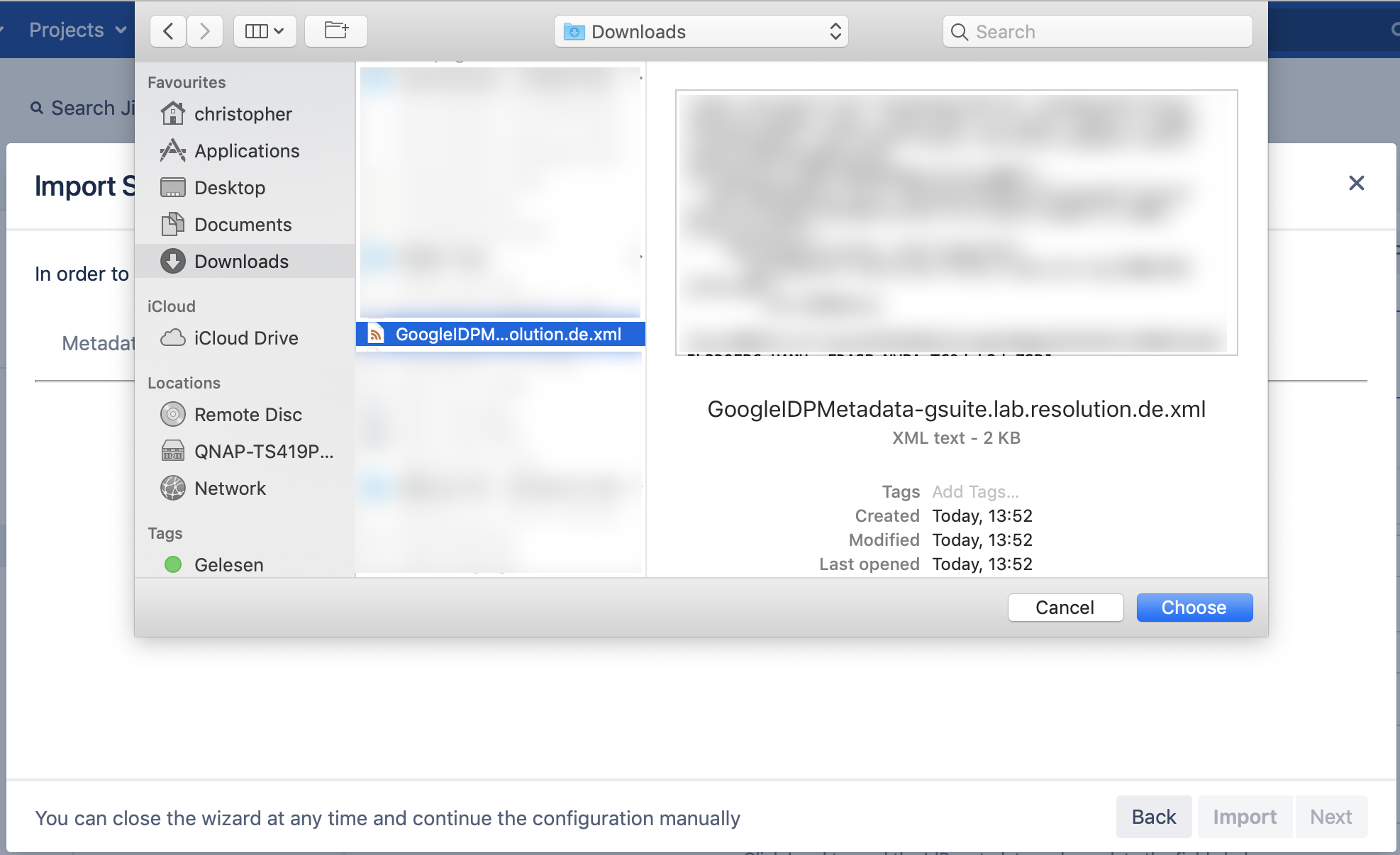The image size is (1400, 855).
Task: Select the GoogleIDPM...olution.de.xml file row
Action: pos(500,334)
